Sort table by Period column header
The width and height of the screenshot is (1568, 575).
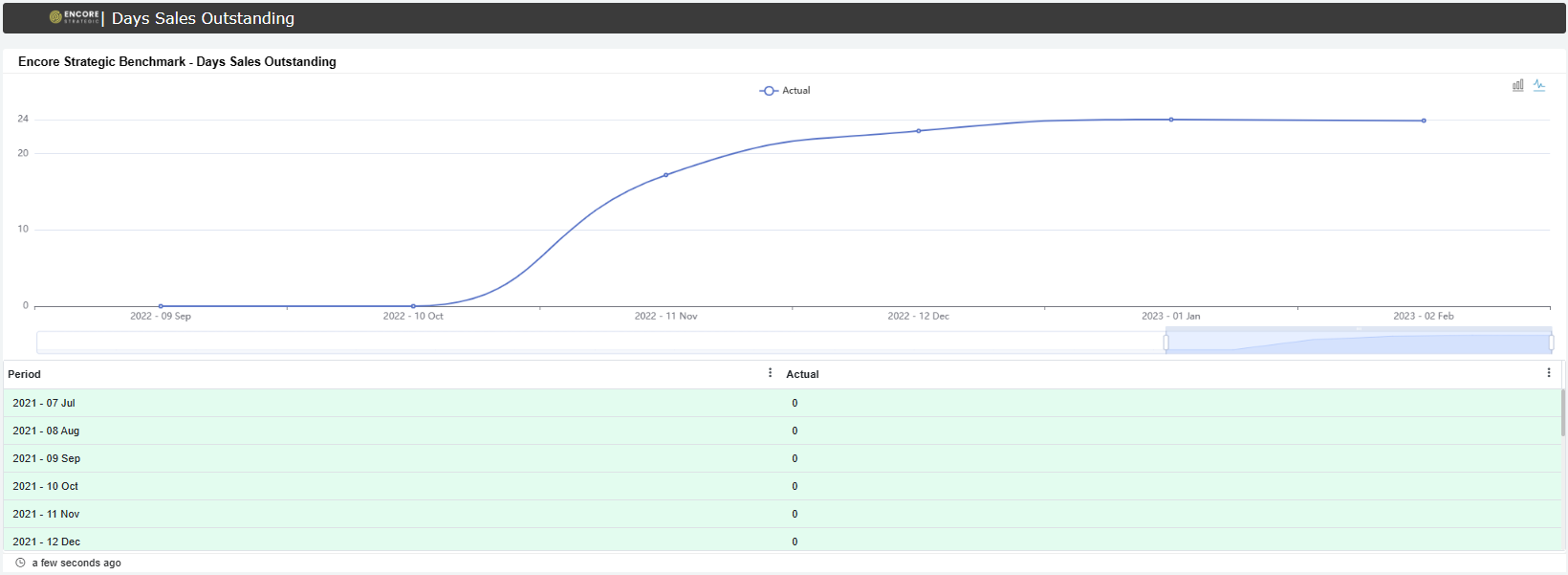[x=25, y=374]
